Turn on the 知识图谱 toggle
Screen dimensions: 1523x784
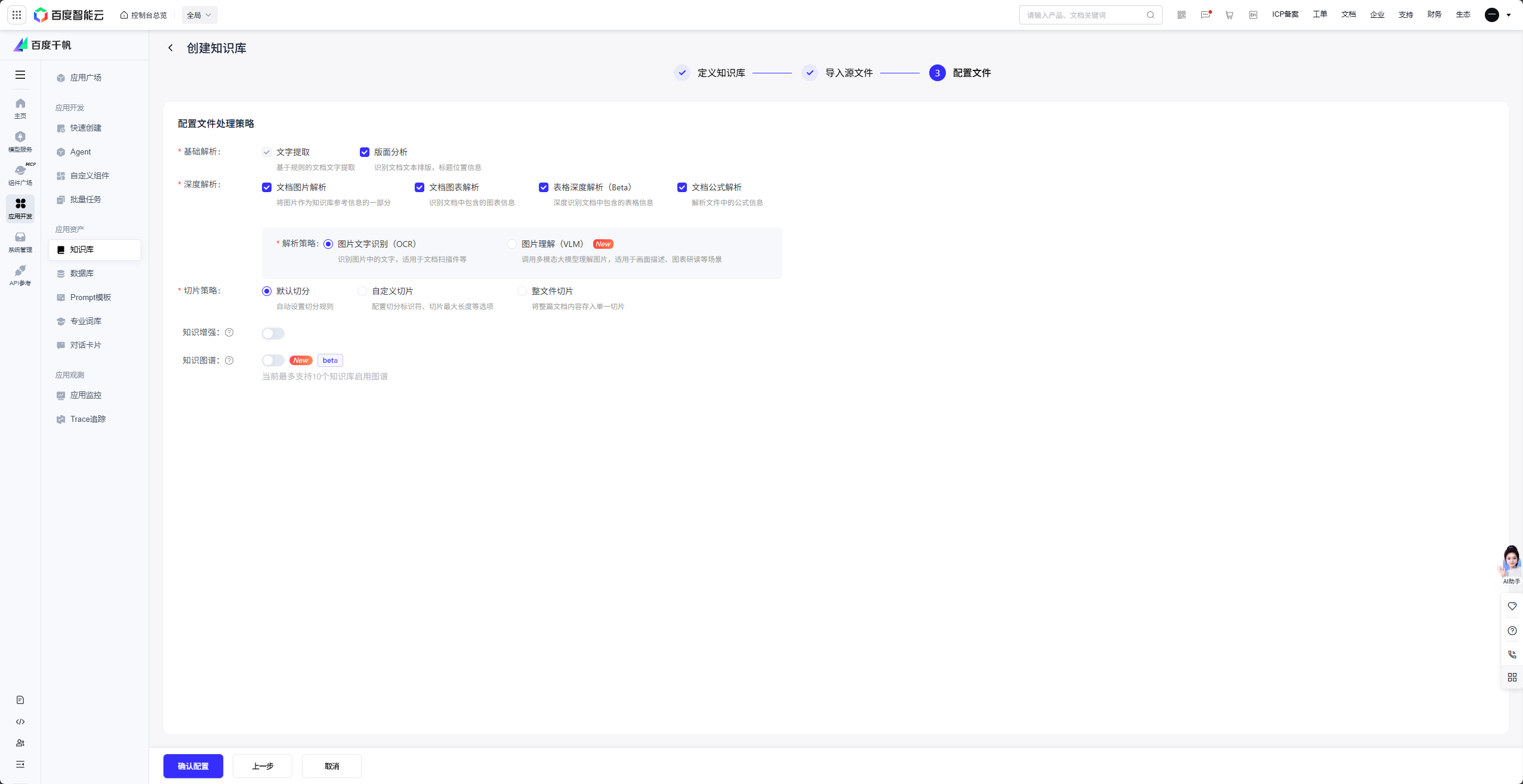(x=273, y=360)
